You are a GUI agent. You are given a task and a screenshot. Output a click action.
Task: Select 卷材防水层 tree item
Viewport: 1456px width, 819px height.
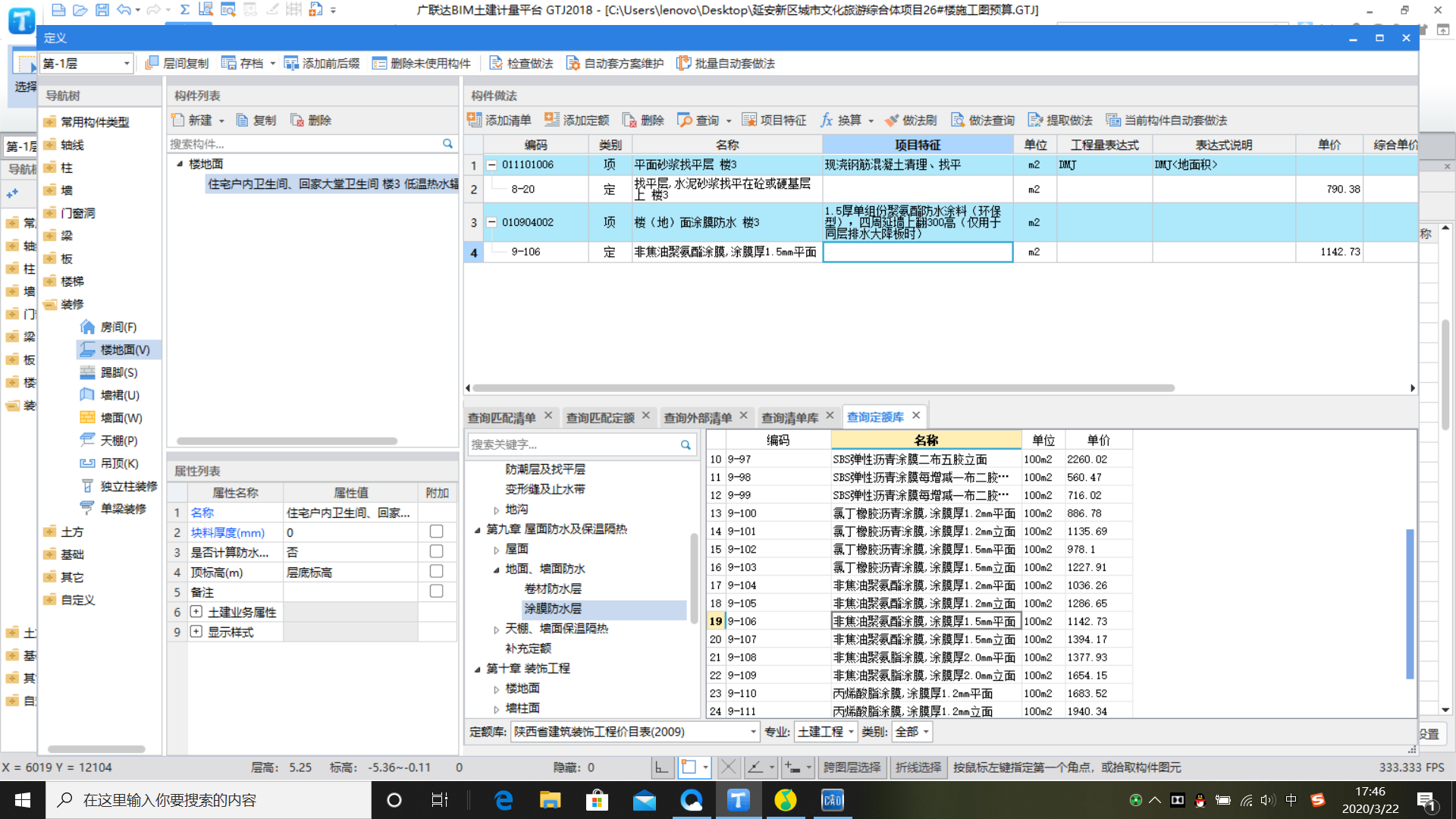(x=553, y=588)
